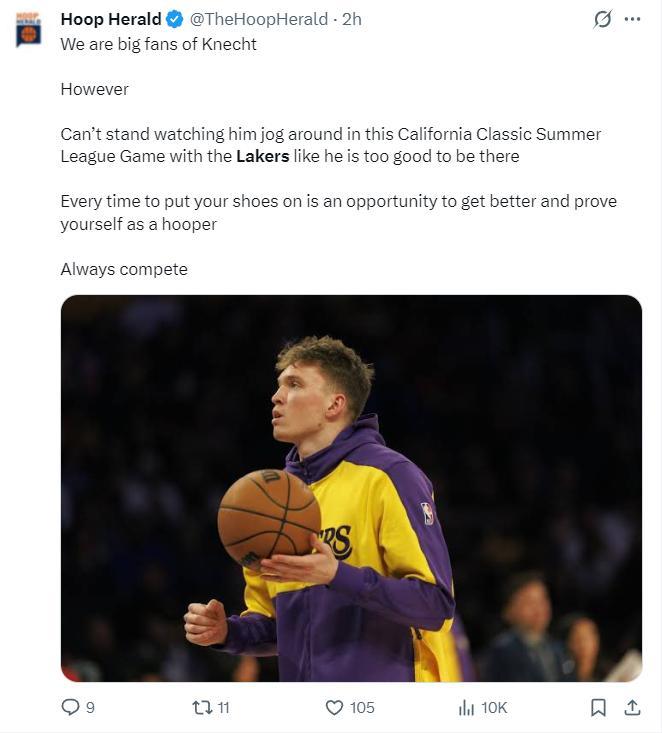This screenshot has width=662, height=733.
Task: Click the blue verified badge
Action: 174,19
